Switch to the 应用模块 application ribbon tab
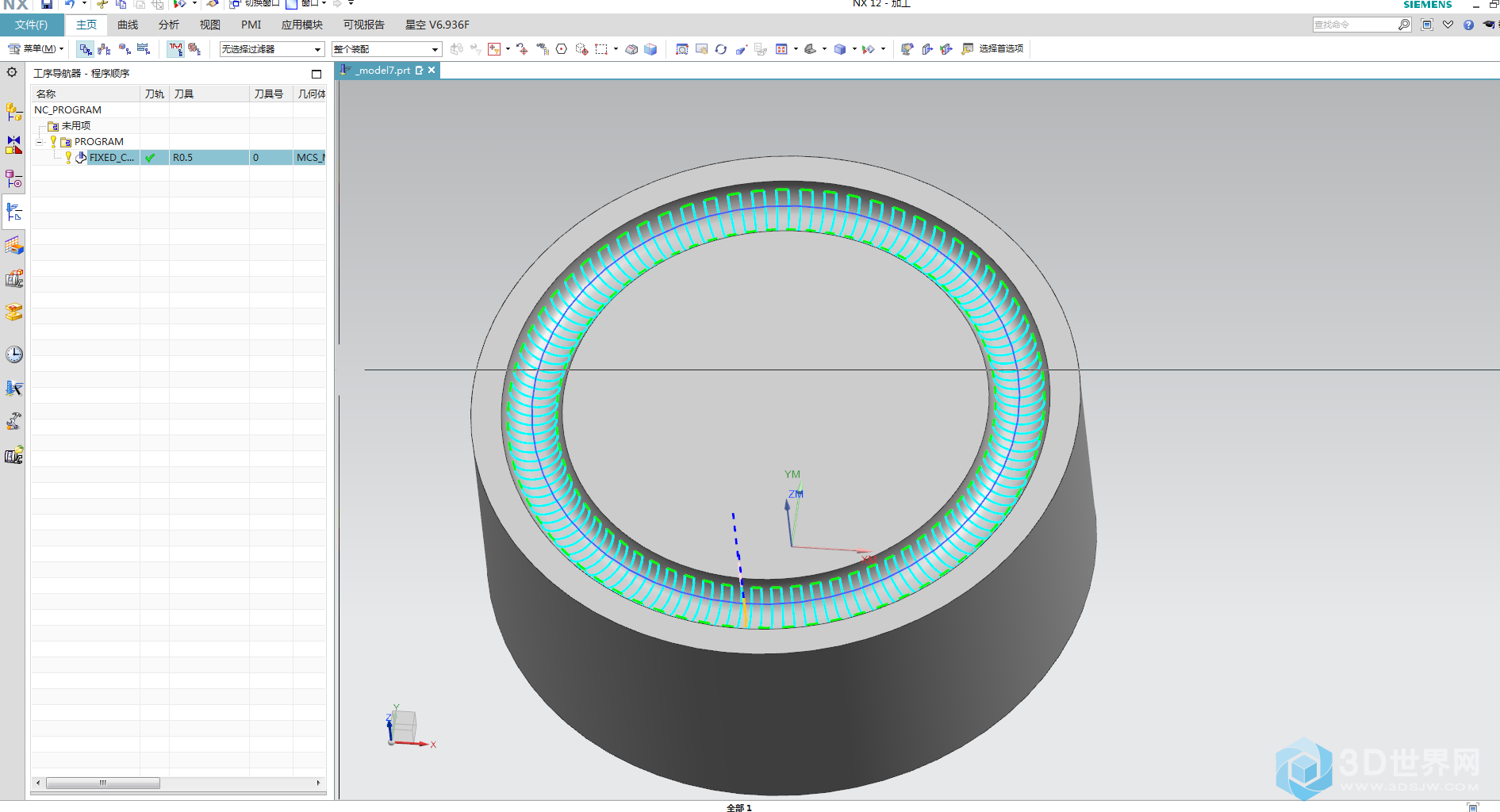This screenshot has height=812, width=1500. 302,25
